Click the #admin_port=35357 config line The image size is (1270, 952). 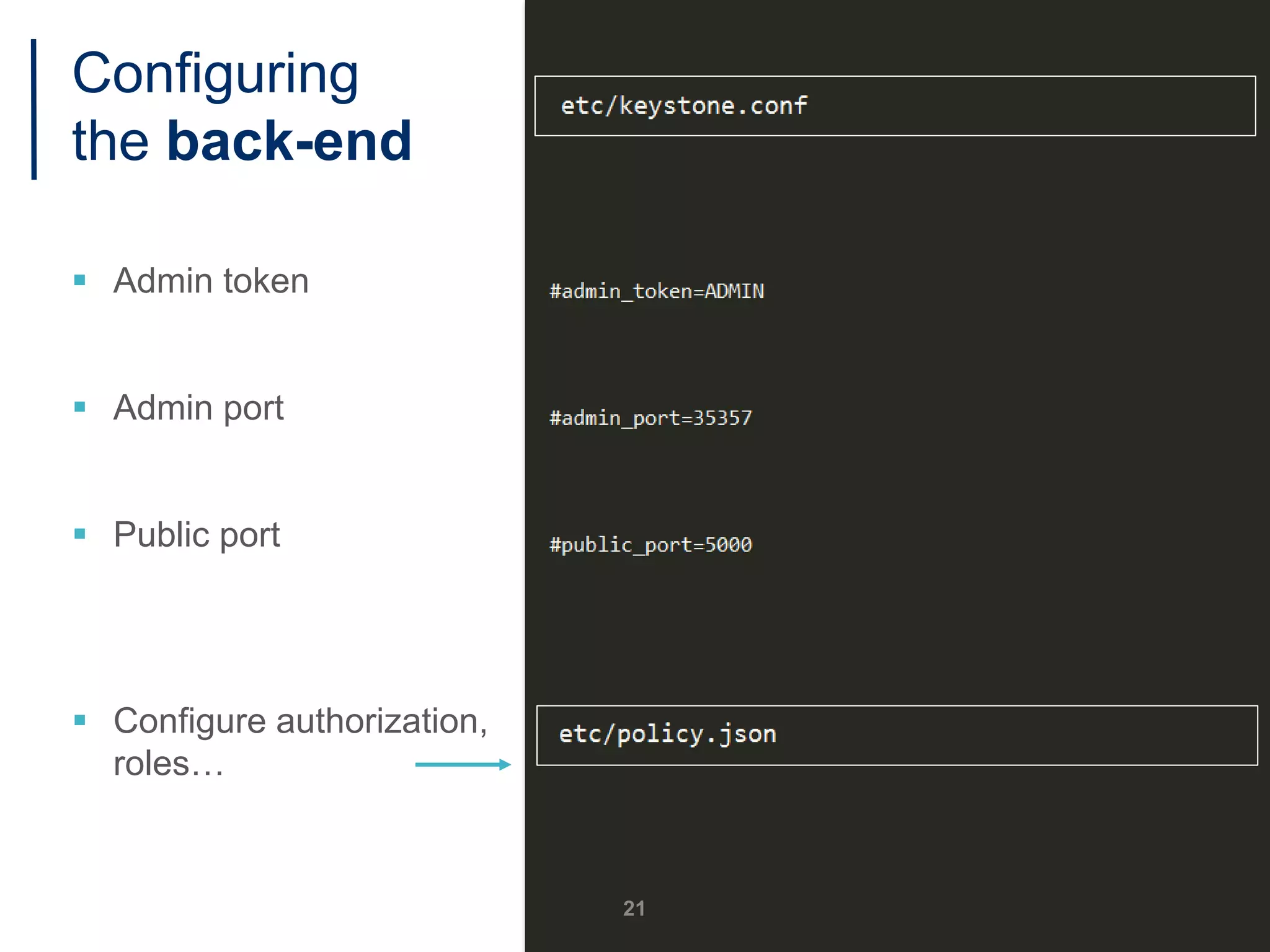click(x=651, y=418)
